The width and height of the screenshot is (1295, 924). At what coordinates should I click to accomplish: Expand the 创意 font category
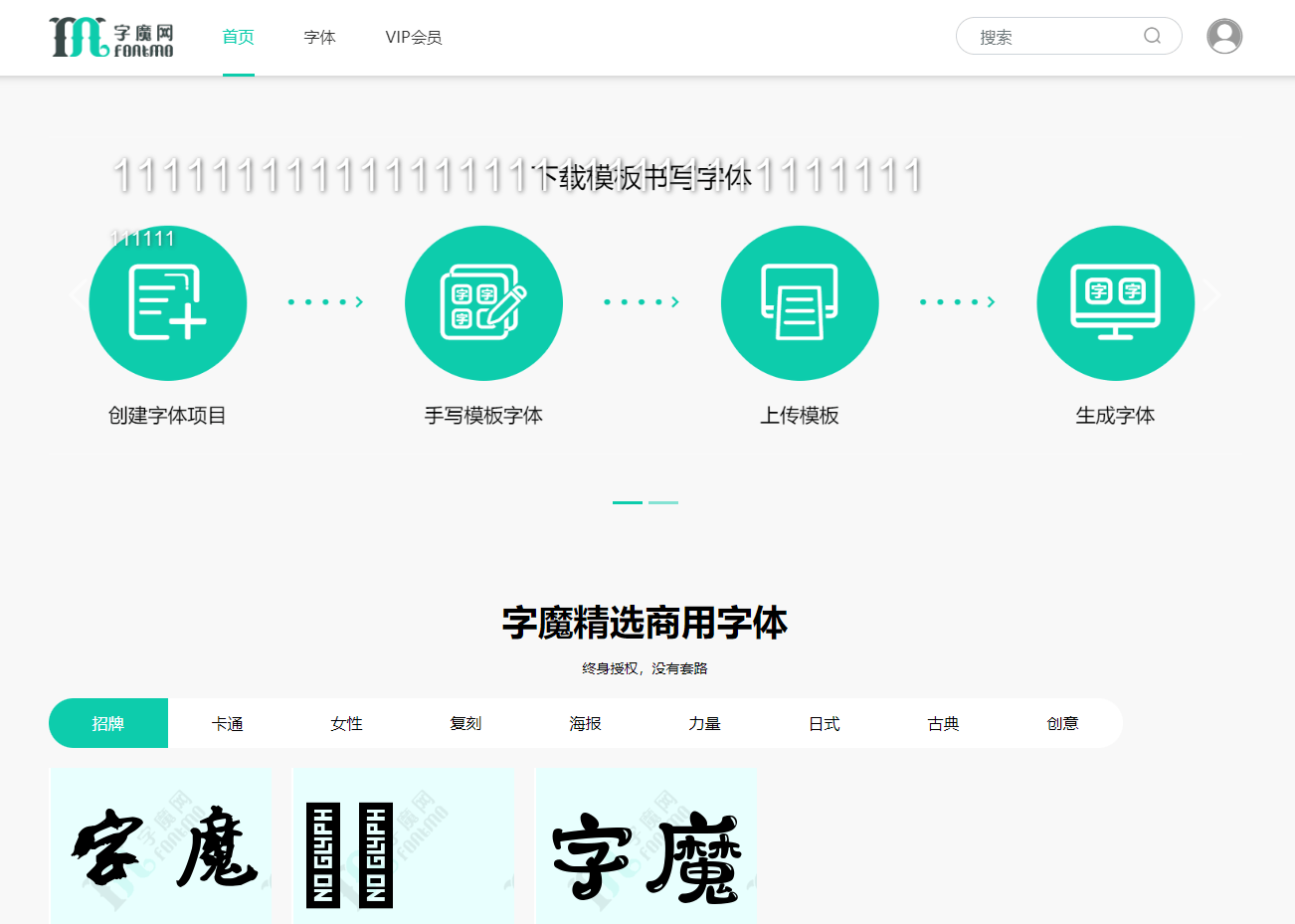(1062, 723)
